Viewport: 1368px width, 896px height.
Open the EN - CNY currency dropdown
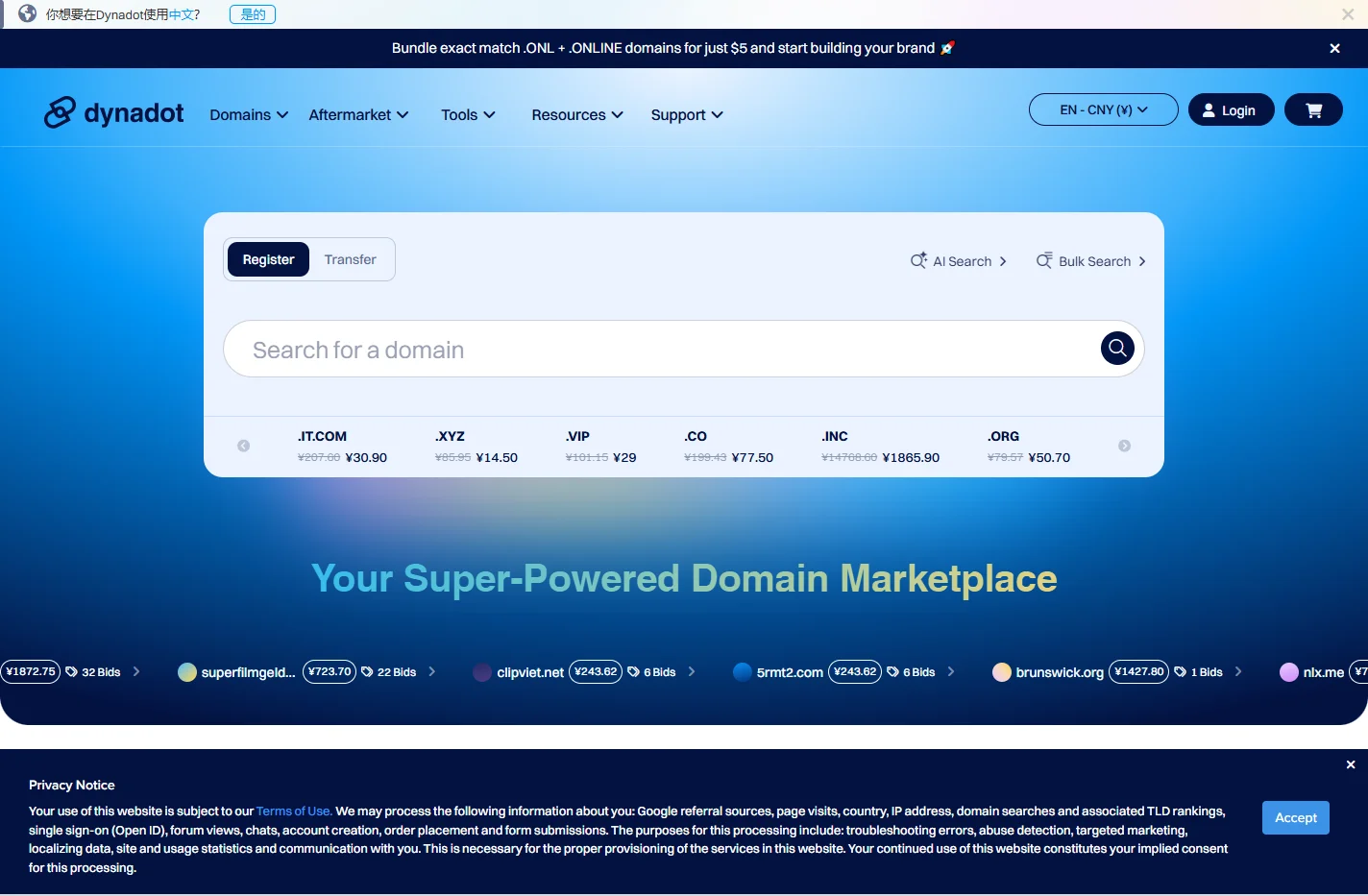(1104, 109)
